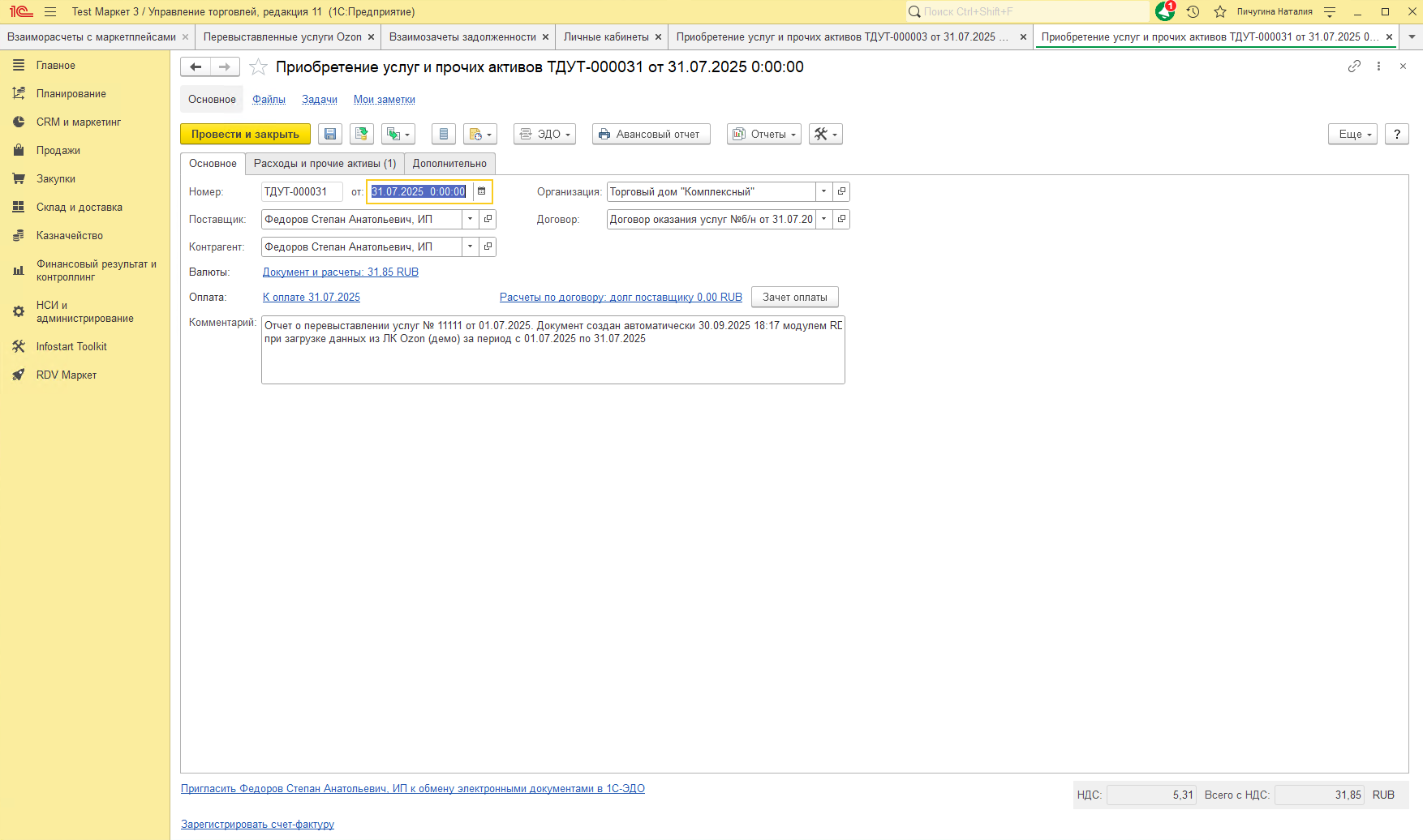Open the Задачи link

(x=320, y=100)
